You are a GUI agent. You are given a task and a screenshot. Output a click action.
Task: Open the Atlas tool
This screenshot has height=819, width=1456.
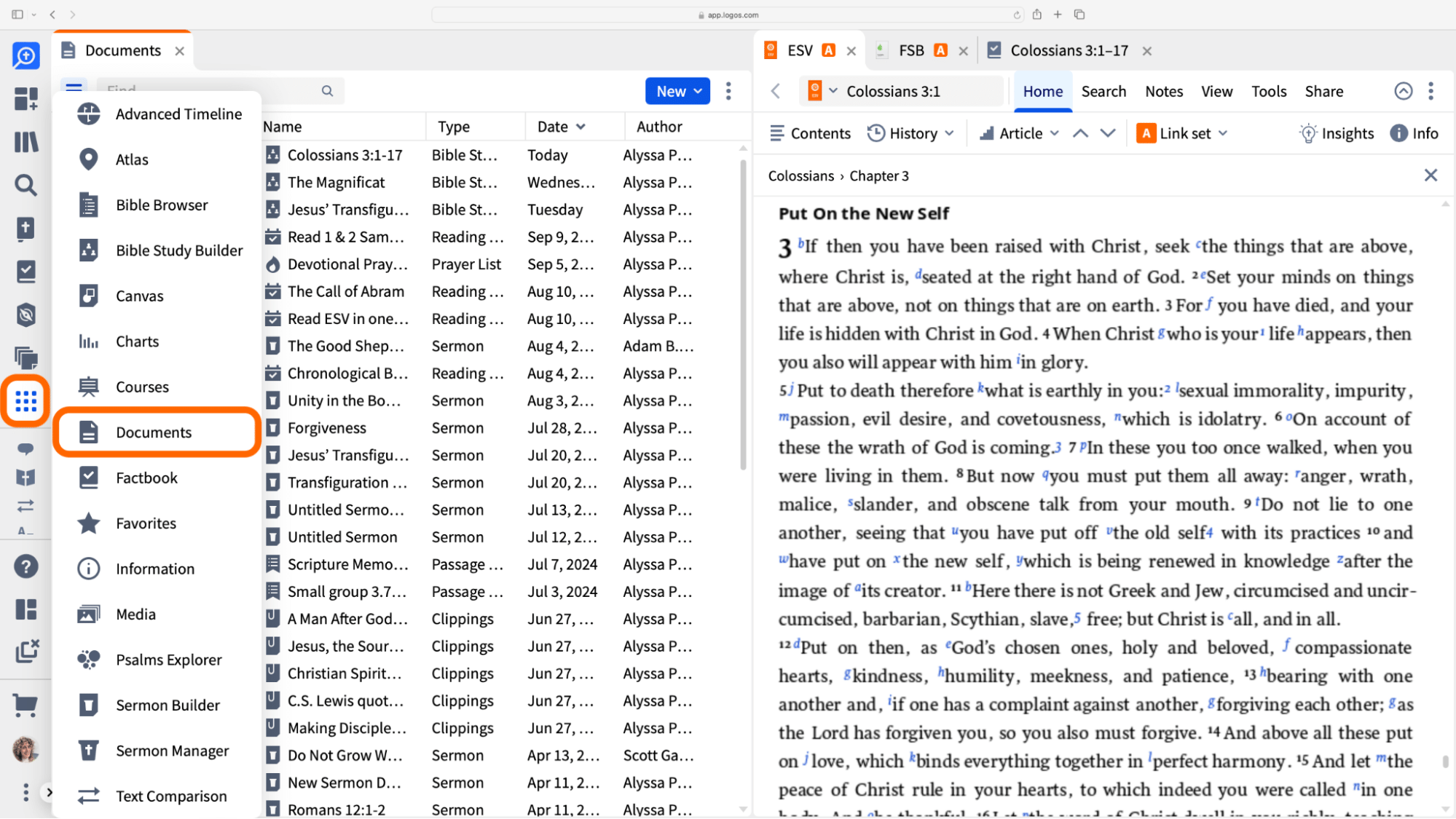point(159,159)
